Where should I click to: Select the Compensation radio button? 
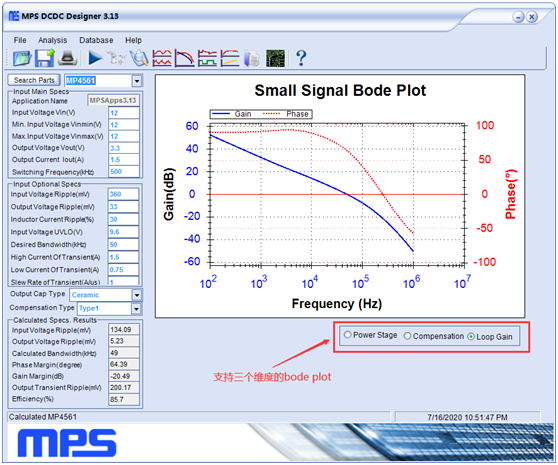coord(407,336)
